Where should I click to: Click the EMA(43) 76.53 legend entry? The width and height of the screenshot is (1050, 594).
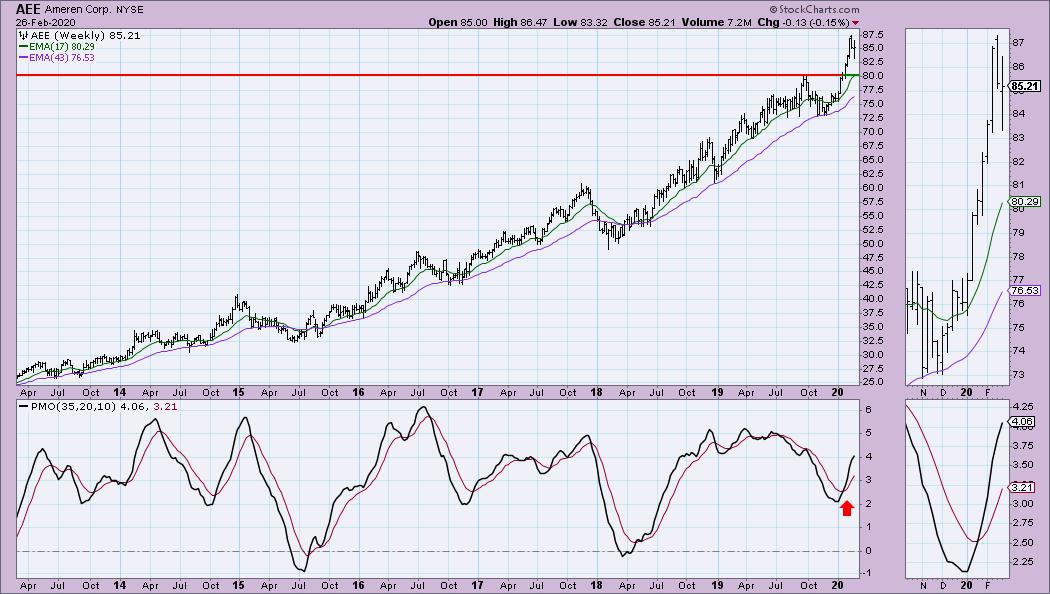pyautogui.click(x=57, y=58)
